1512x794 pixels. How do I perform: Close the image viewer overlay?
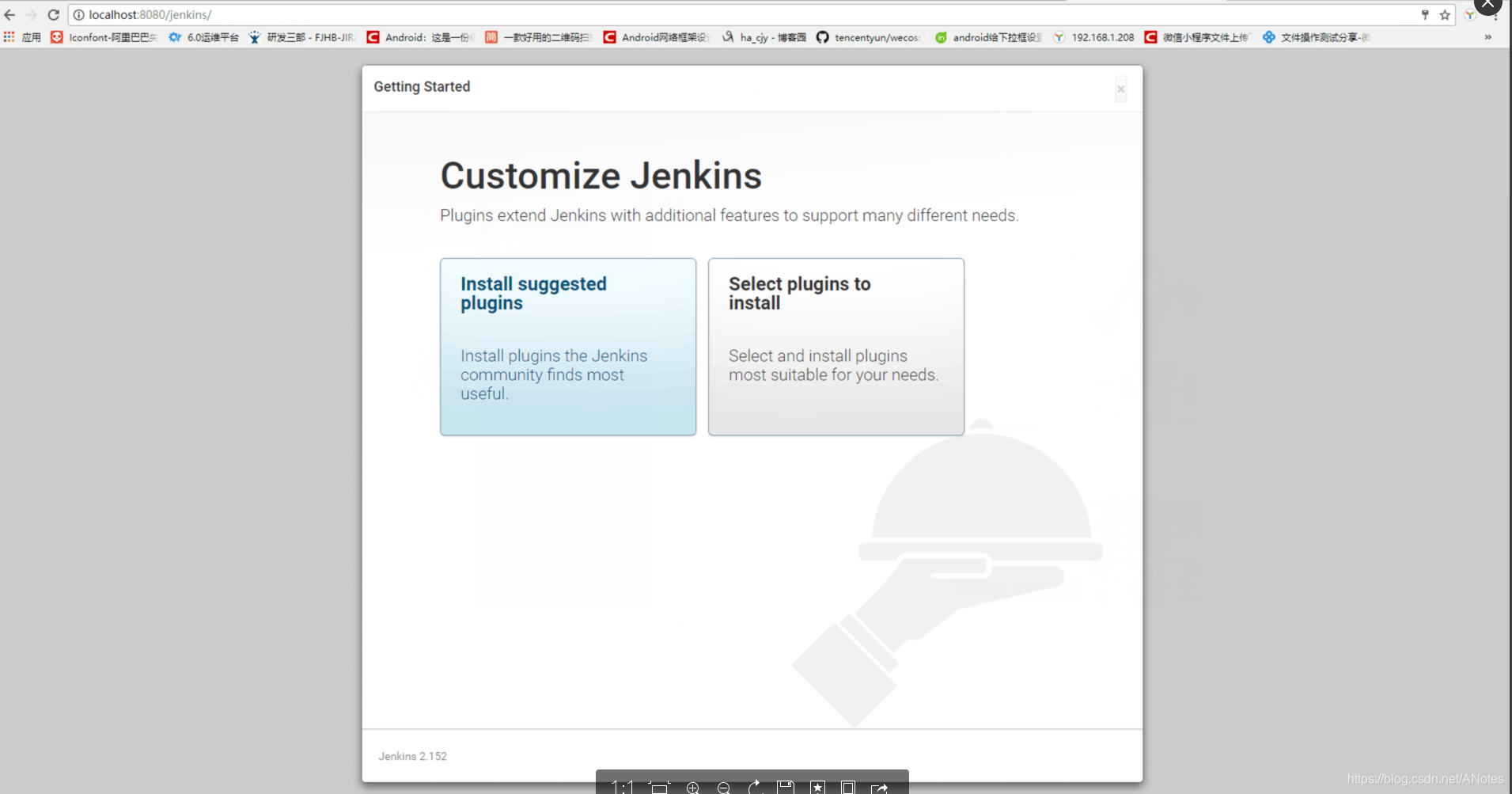pos(1487,5)
